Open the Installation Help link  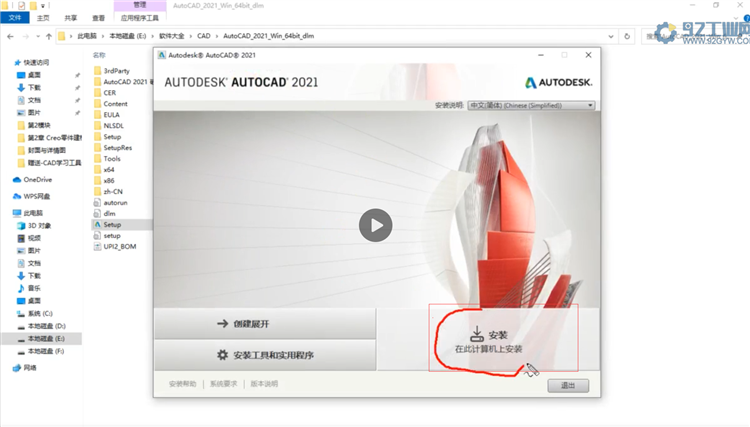(183, 383)
